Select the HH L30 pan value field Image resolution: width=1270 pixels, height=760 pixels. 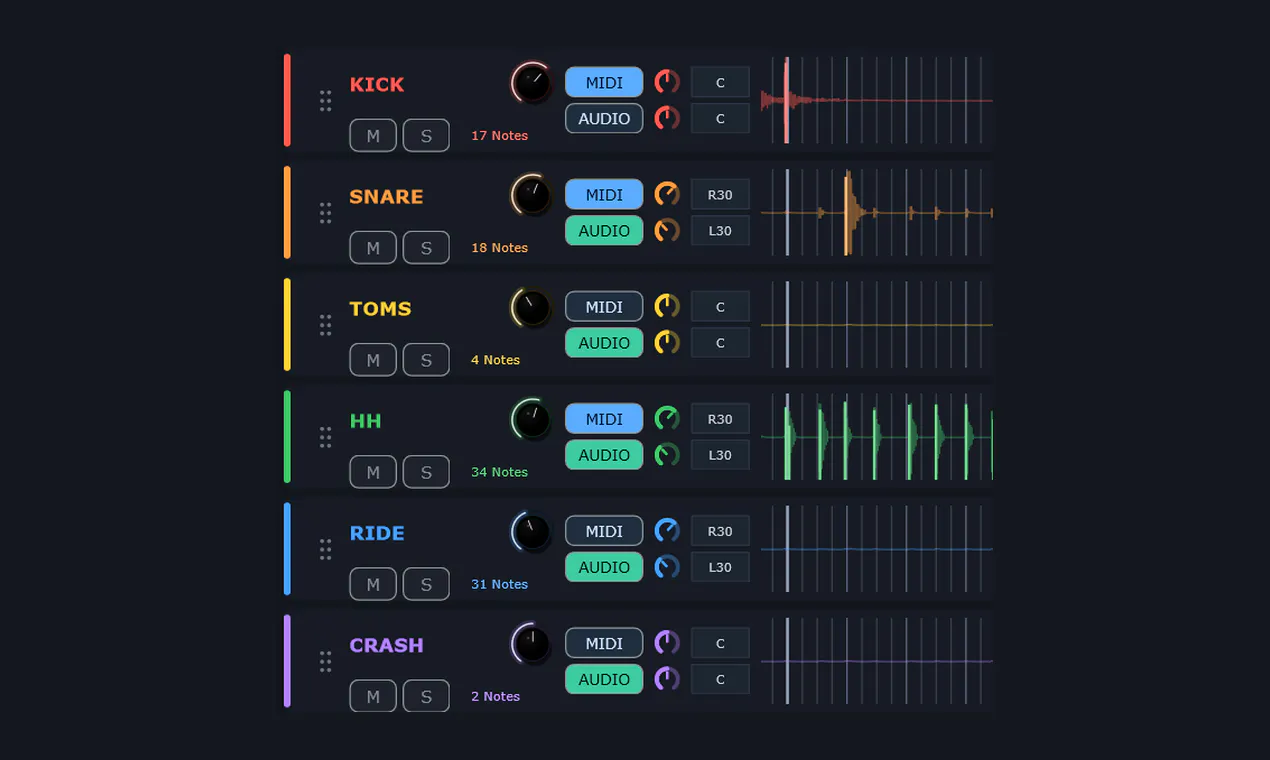[x=720, y=455]
